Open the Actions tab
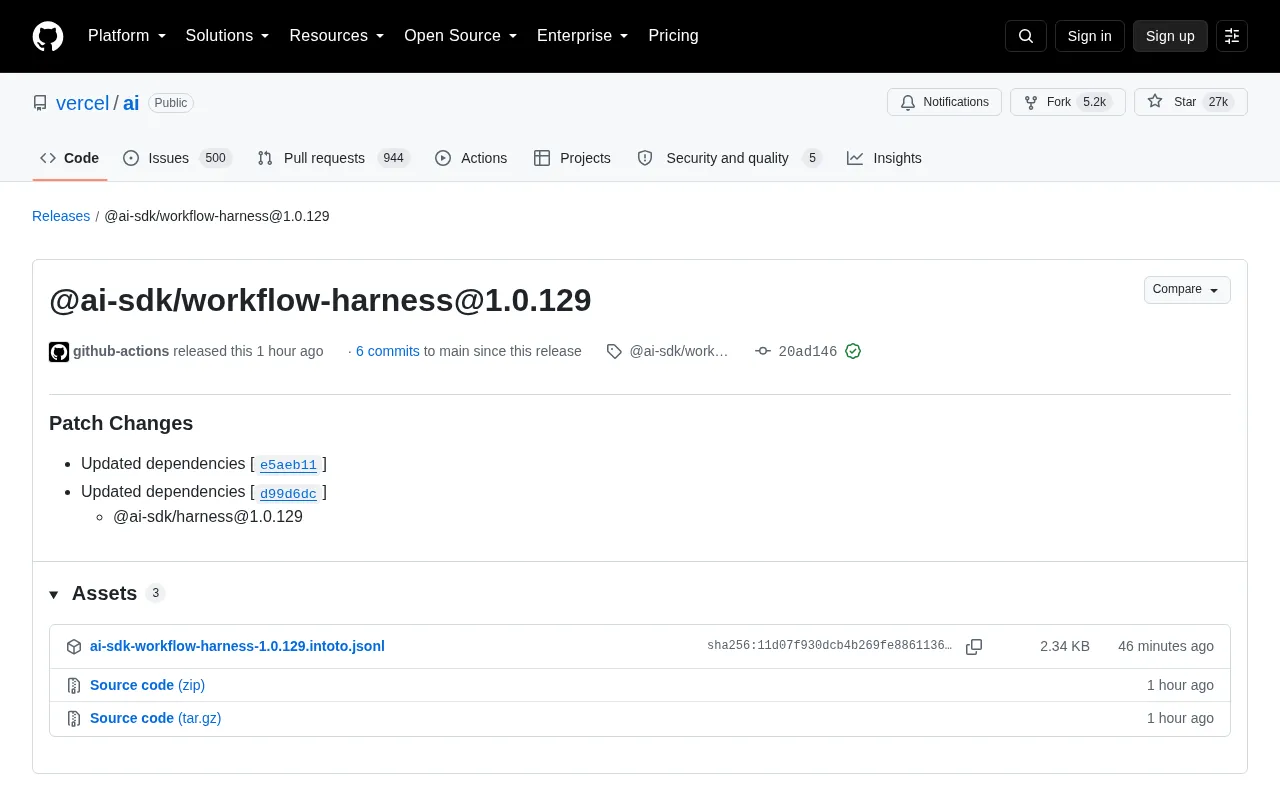Image resolution: width=1280 pixels, height=800 pixels. coord(471,158)
